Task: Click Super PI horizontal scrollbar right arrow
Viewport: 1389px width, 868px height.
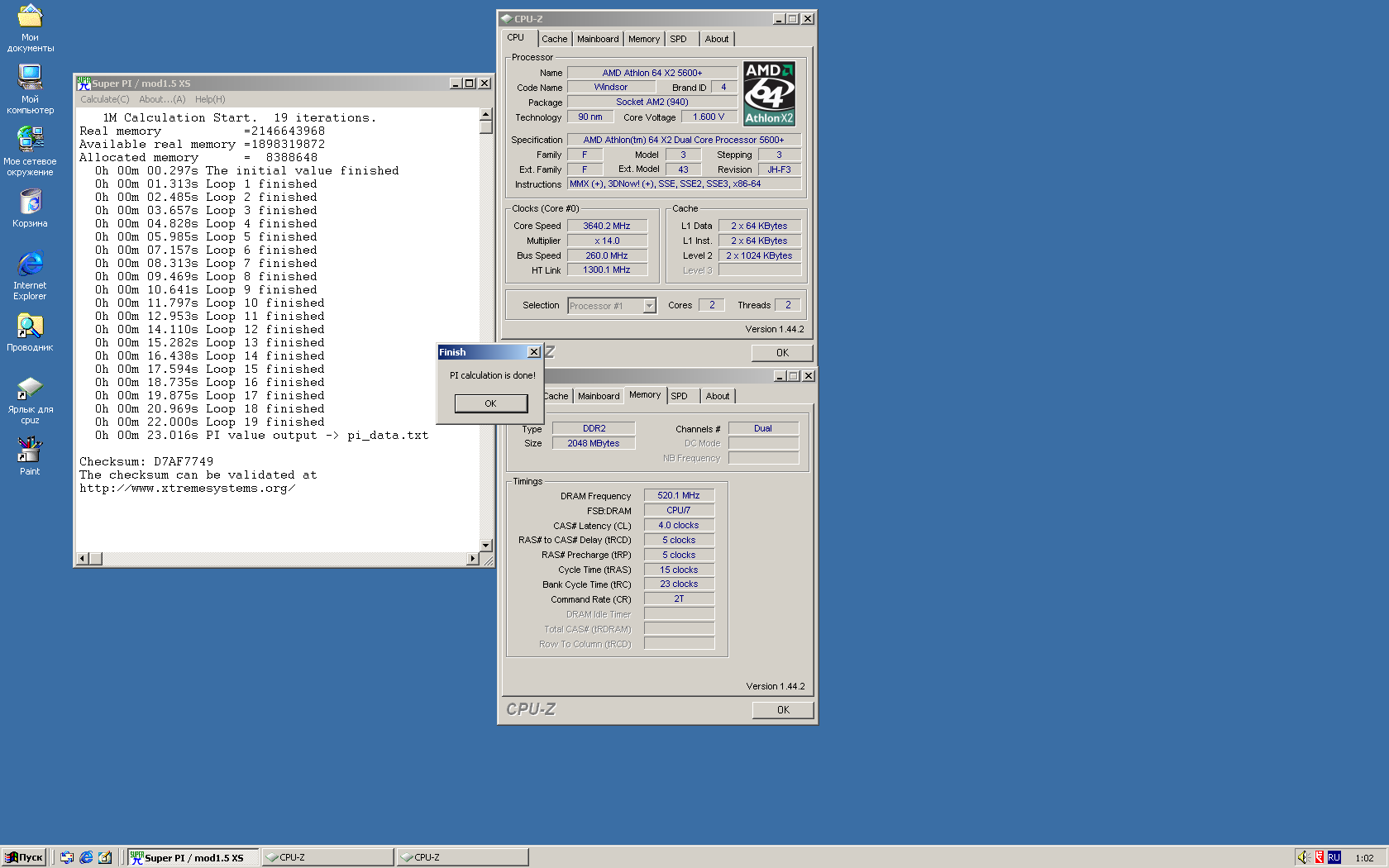Action: tap(473, 559)
